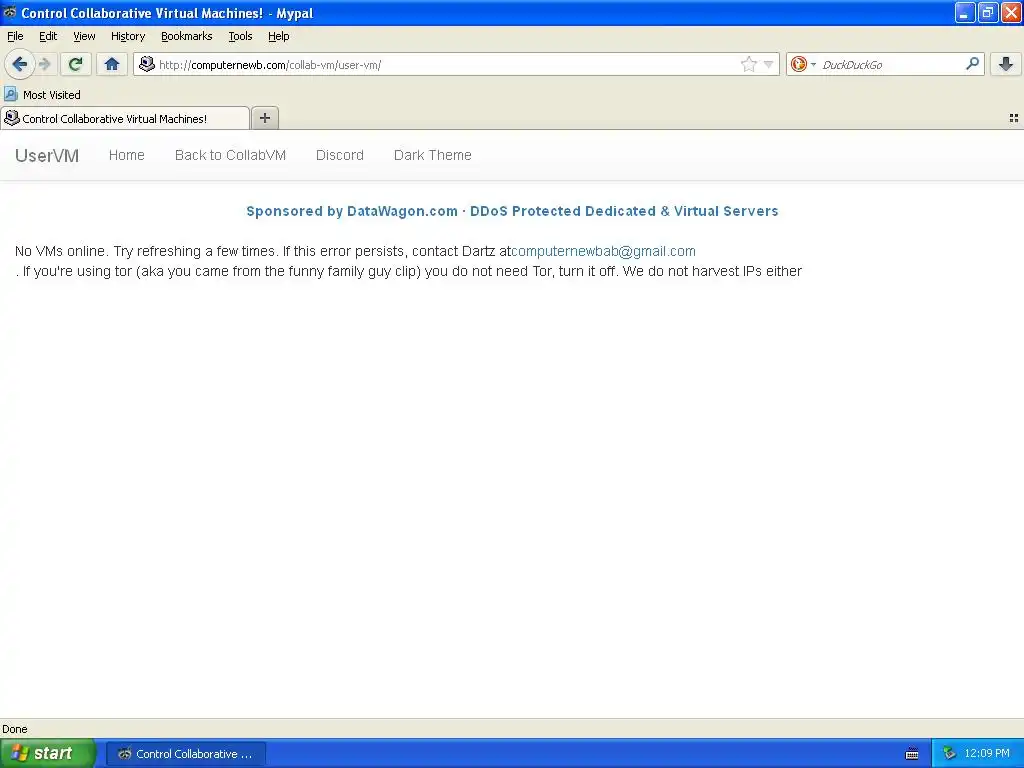Image resolution: width=1024 pixels, height=768 pixels.
Task: Select the Control Collaborative Virtual Machines tab
Action: click(125, 118)
